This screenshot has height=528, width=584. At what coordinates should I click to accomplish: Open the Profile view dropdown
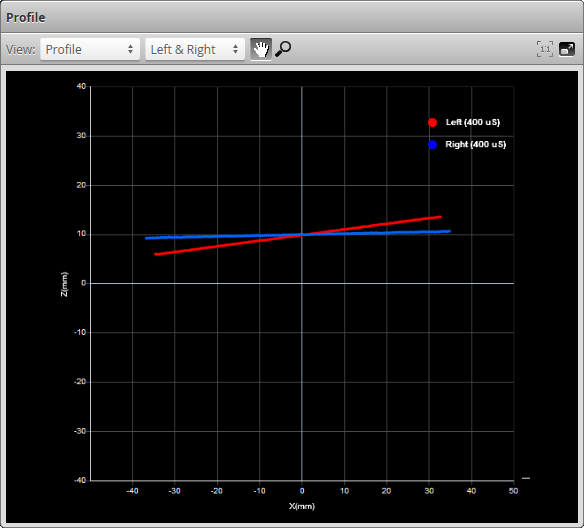(x=90, y=49)
